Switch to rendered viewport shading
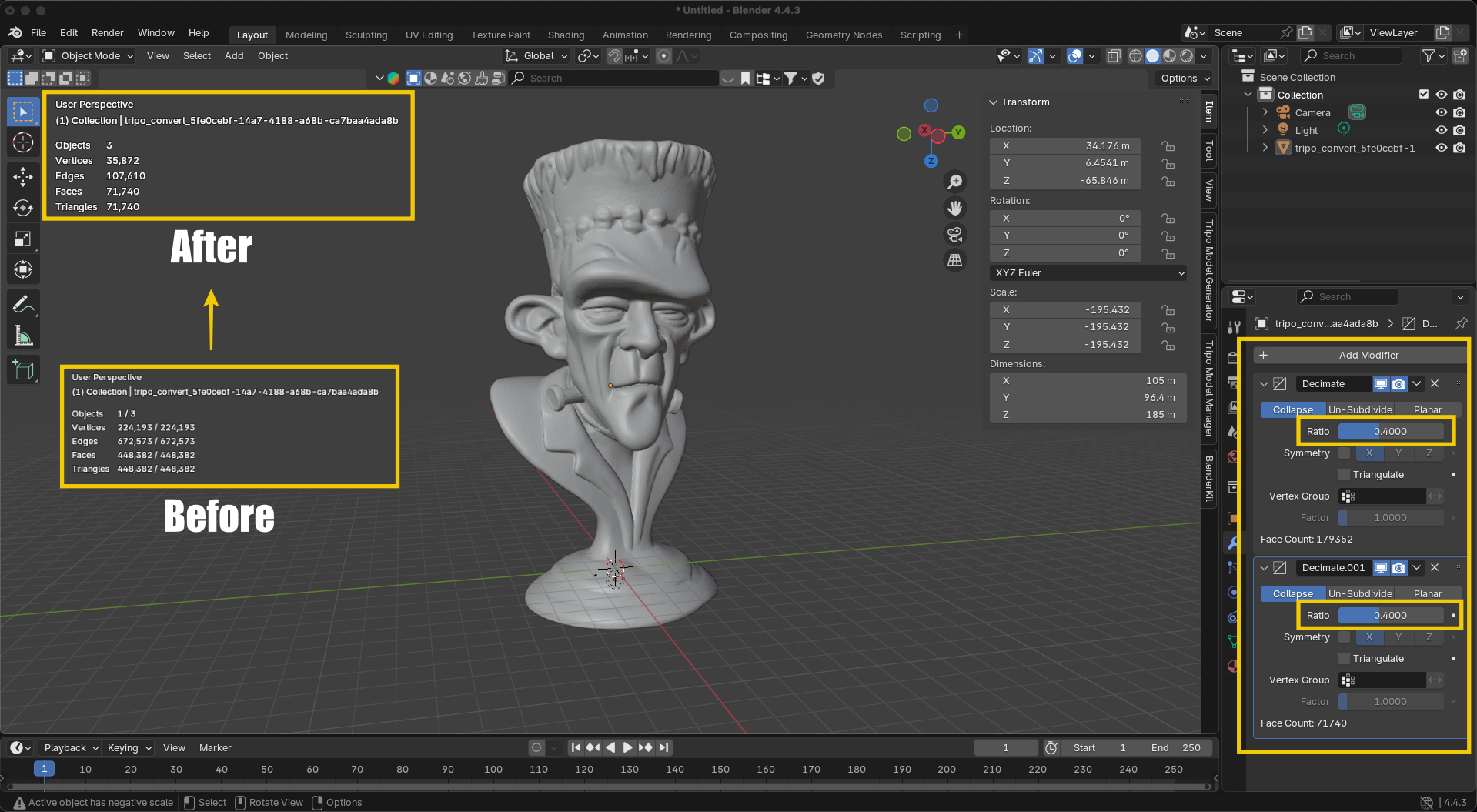 click(1187, 56)
